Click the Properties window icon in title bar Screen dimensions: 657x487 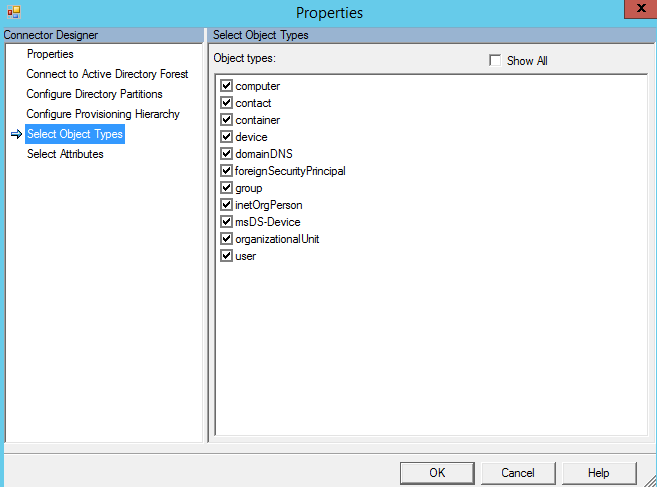coord(13,12)
